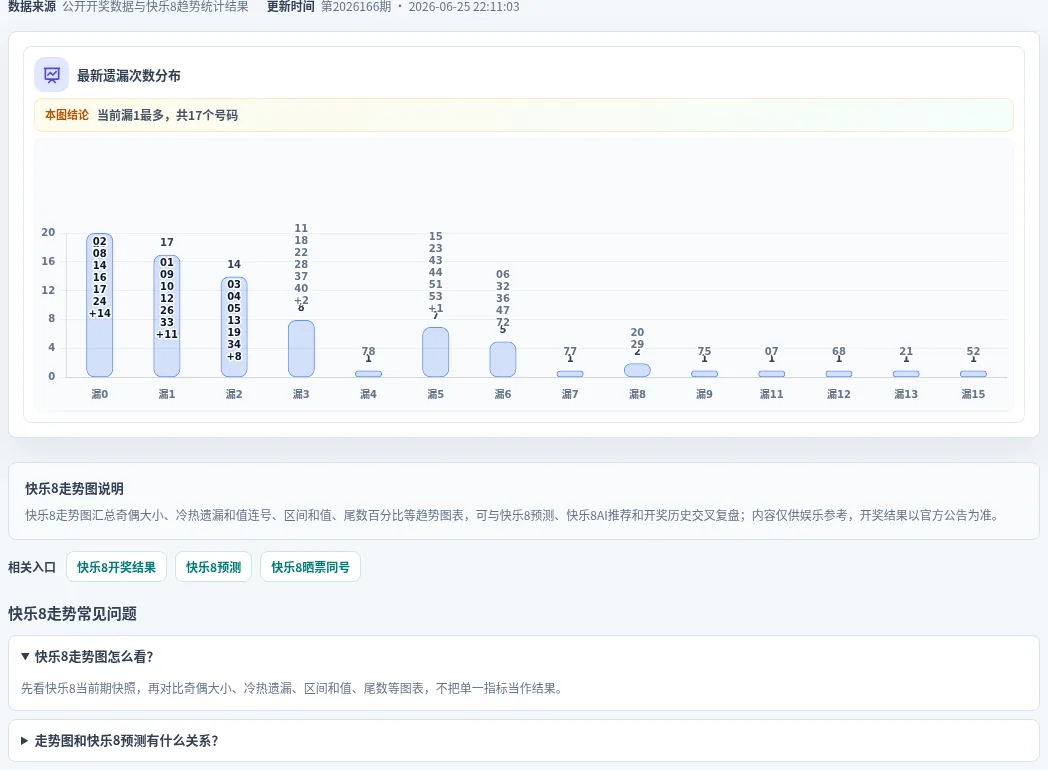Viewport: 1048px width, 770px height.
Task: Click the 最新遗漏次数分布 chart title
Action: (x=129, y=76)
